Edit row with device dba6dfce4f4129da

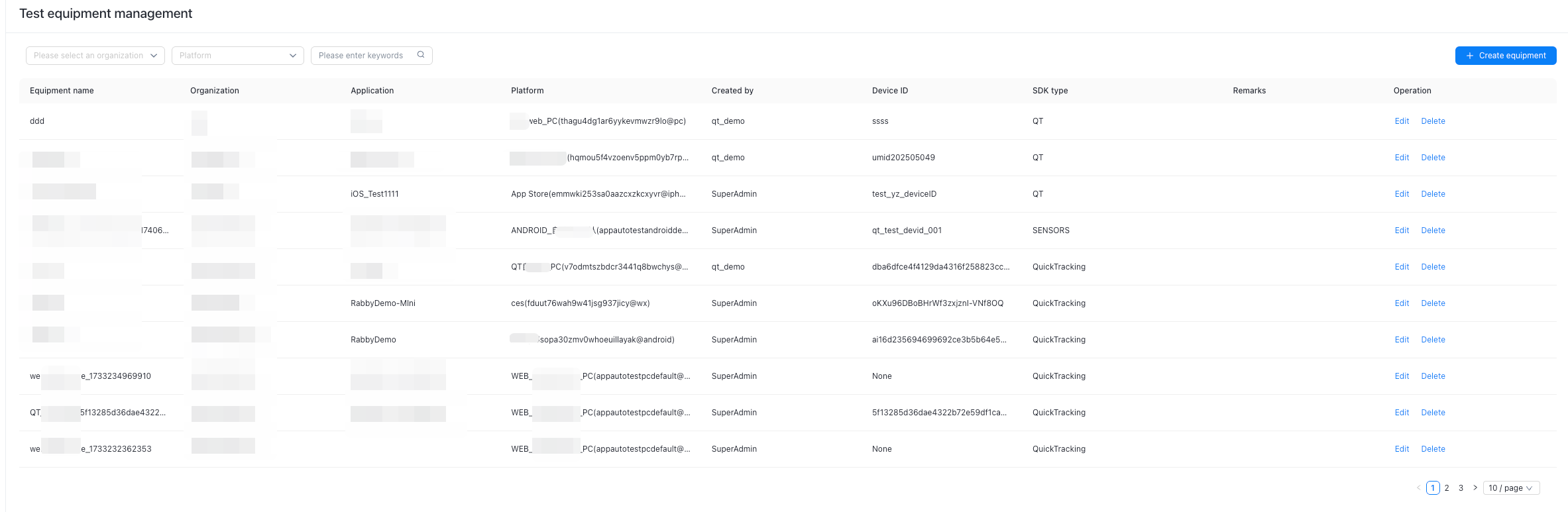[x=1402, y=267]
